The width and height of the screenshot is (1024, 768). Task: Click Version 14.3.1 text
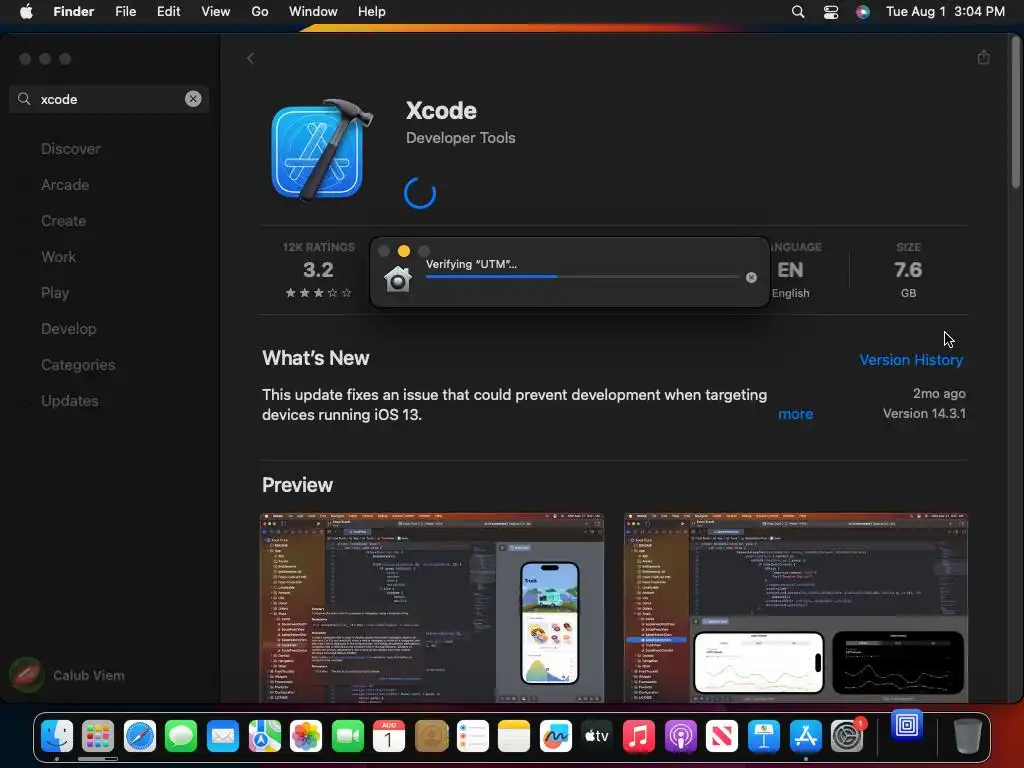[924, 413]
